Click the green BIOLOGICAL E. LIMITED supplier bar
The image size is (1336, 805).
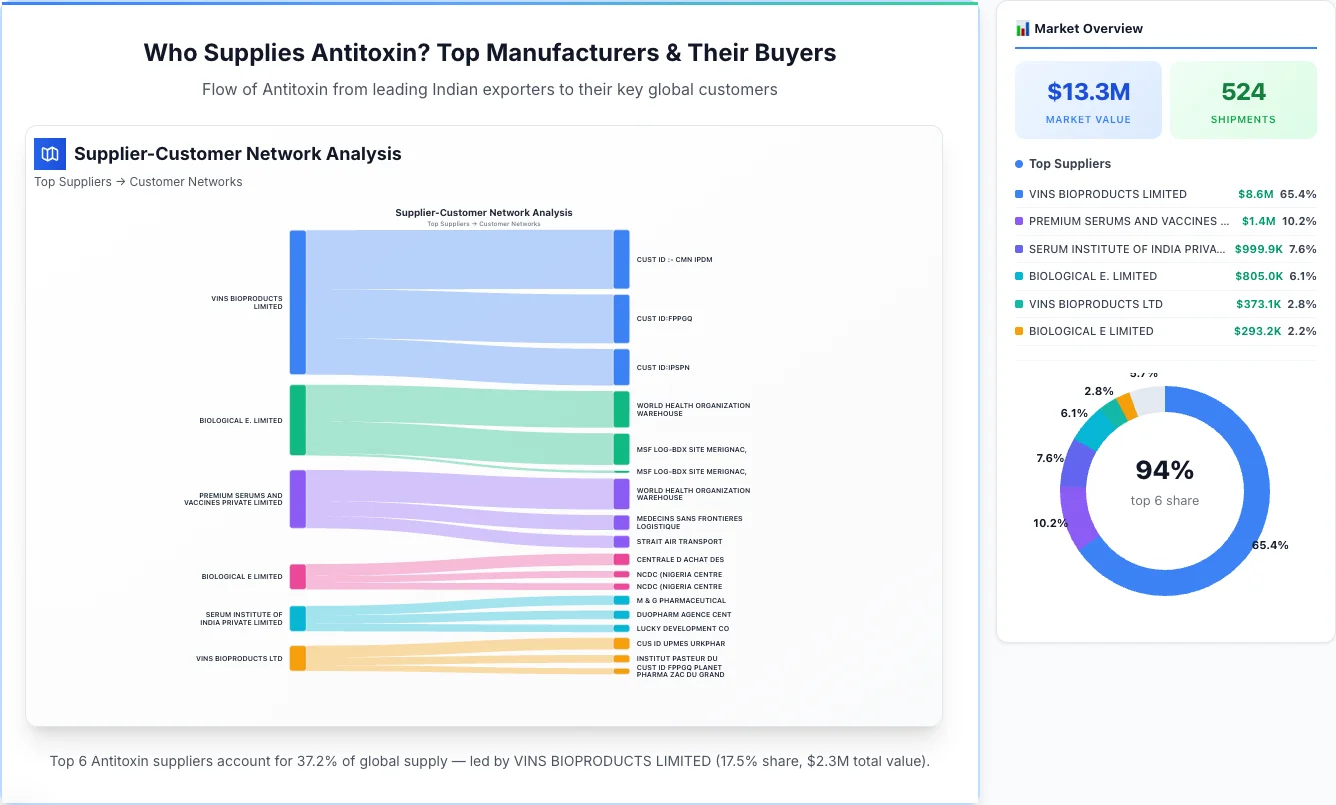(296, 420)
